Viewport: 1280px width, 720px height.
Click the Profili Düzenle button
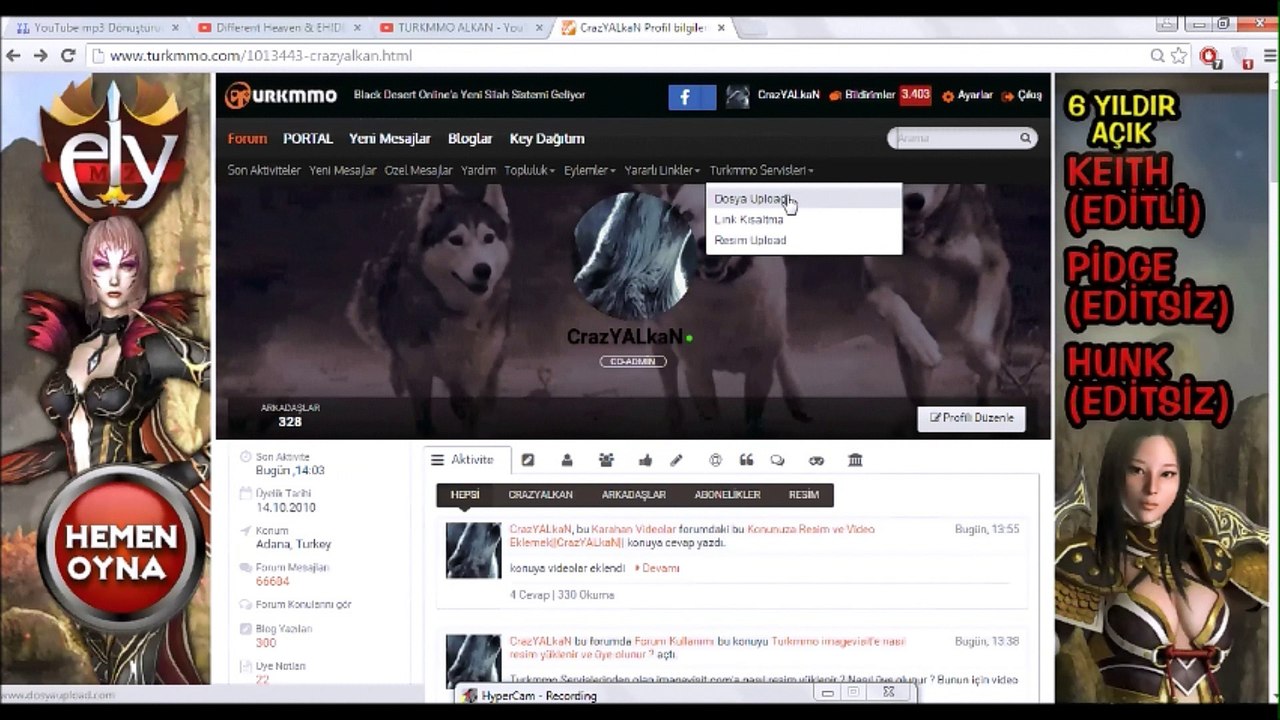click(x=972, y=418)
